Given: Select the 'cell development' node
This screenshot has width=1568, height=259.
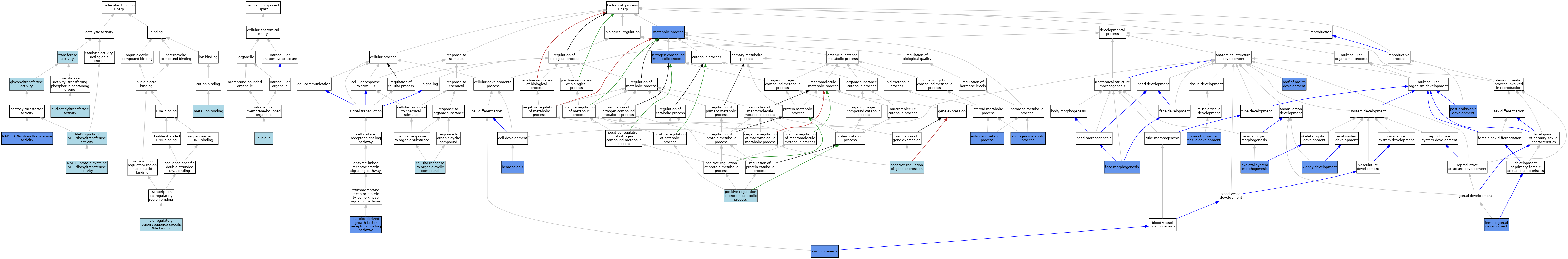Looking at the screenshot, I should [513, 138].
